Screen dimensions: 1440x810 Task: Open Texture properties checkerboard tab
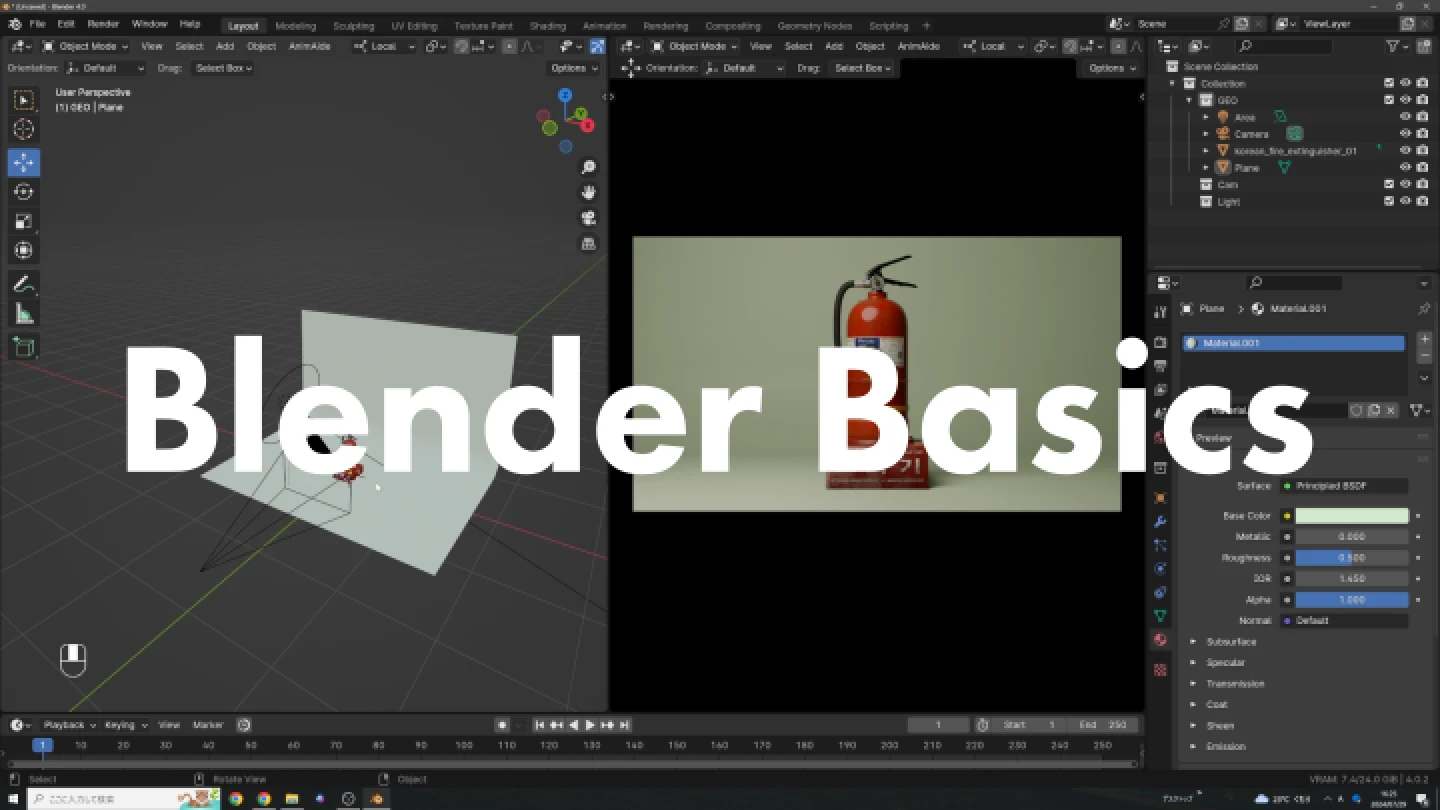1160,670
